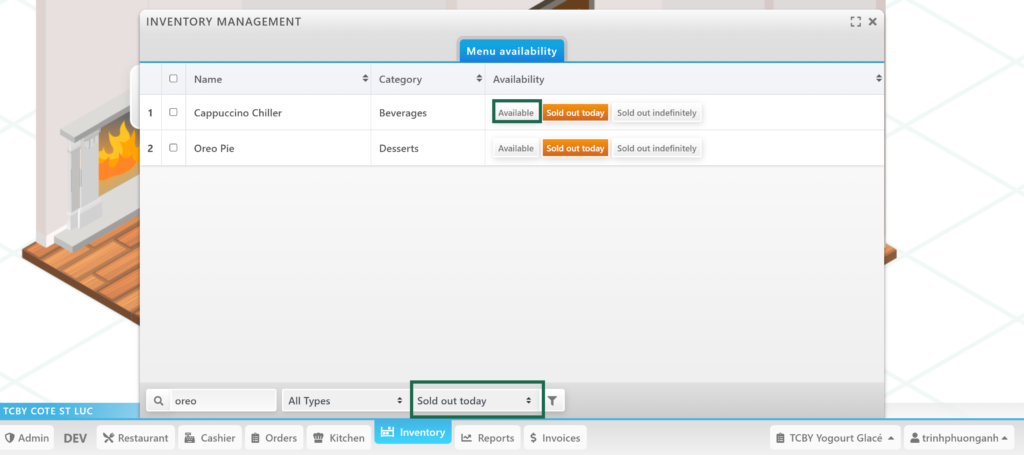Viewport: 1024px width, 455px height.
Task: Open the Kitchen module
Action: pyautogui.click(x=338, y=438)
